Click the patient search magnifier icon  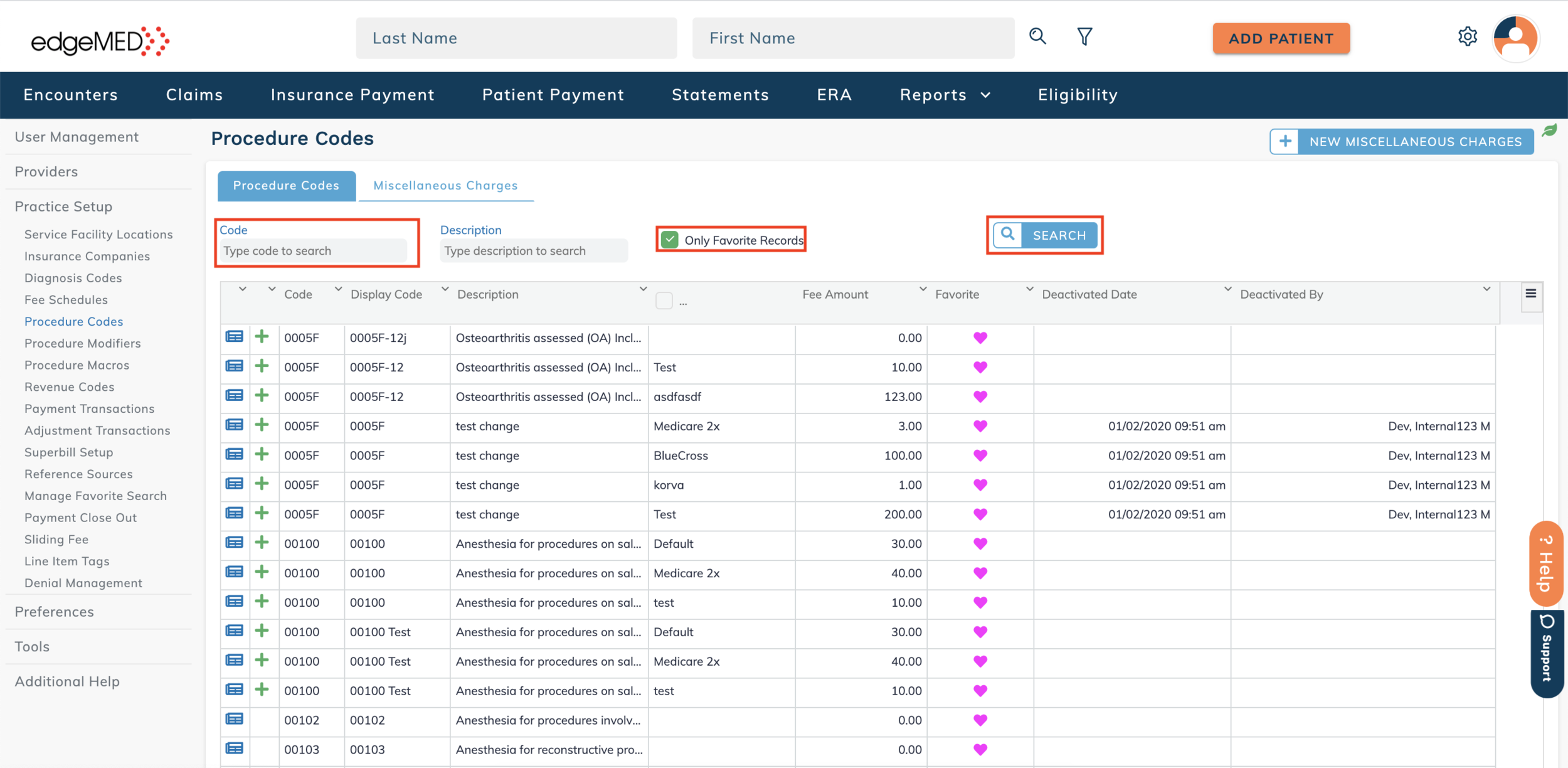(1037, 36)
